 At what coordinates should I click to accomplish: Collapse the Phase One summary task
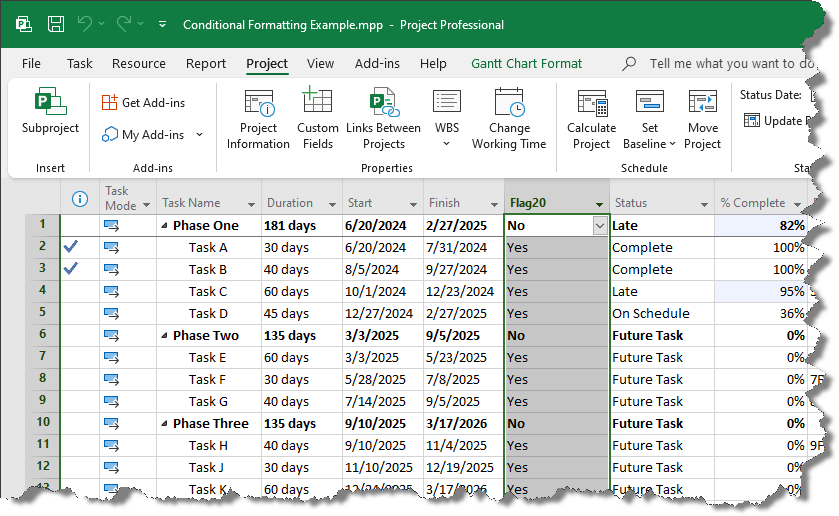click(164, 226)
